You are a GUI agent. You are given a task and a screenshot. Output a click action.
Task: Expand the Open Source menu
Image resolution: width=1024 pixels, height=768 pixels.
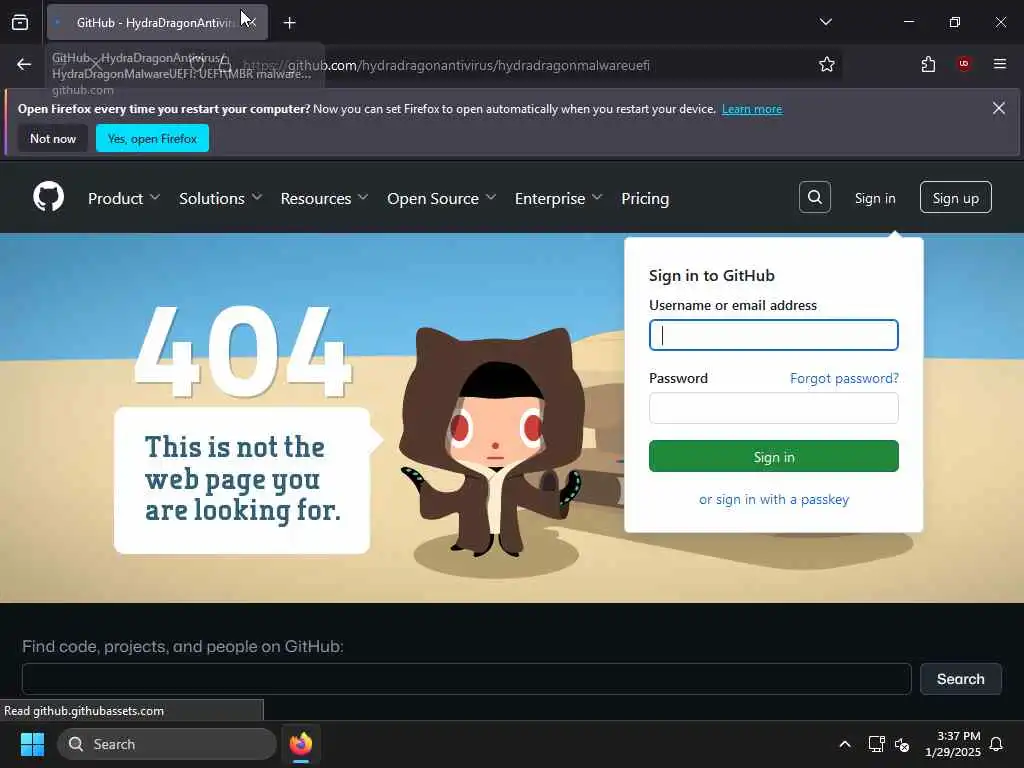(x=441, y=199)
